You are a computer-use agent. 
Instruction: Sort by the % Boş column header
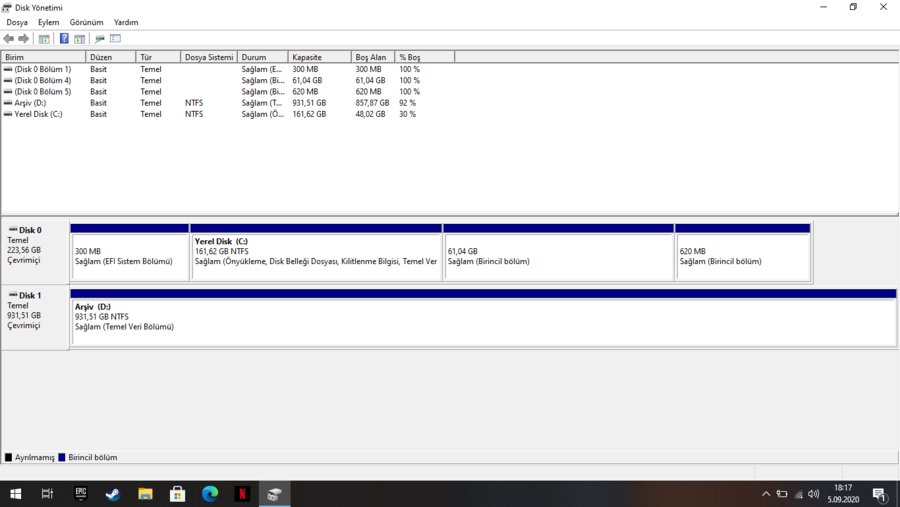coord(424,57)
